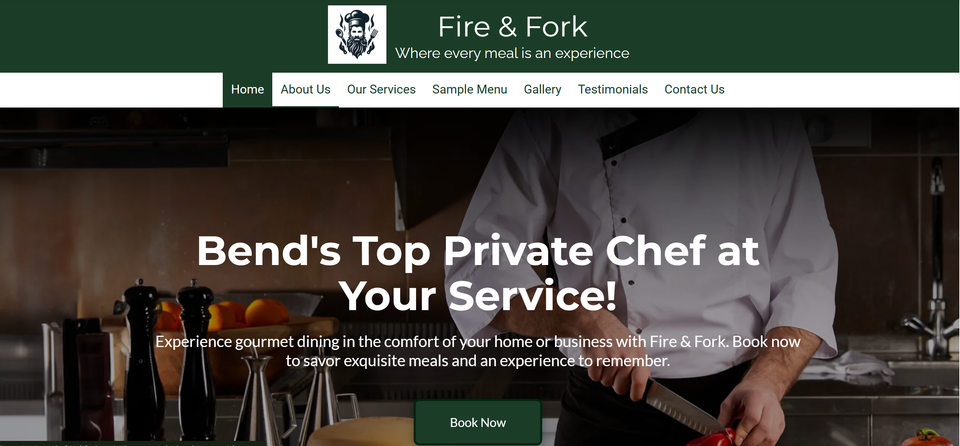This screenshot has height=446, width=960.
Task: Open the Contact Us page
Action: (694, 89)
